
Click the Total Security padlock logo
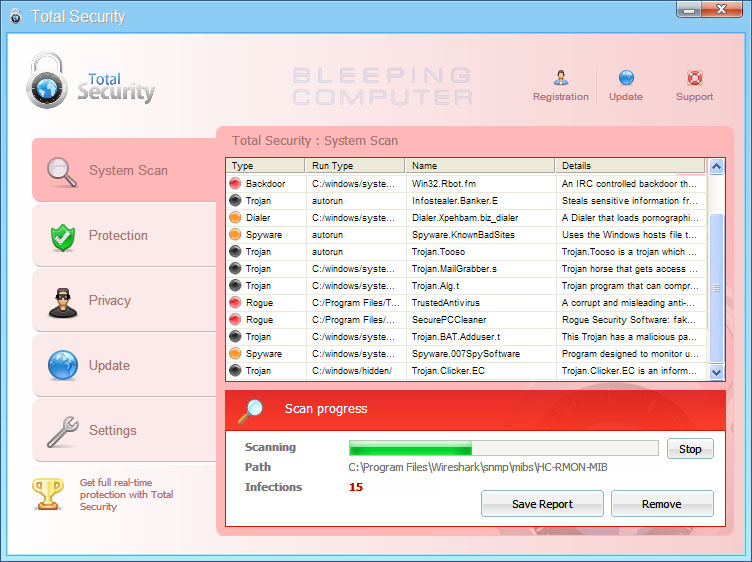[47, 80]
